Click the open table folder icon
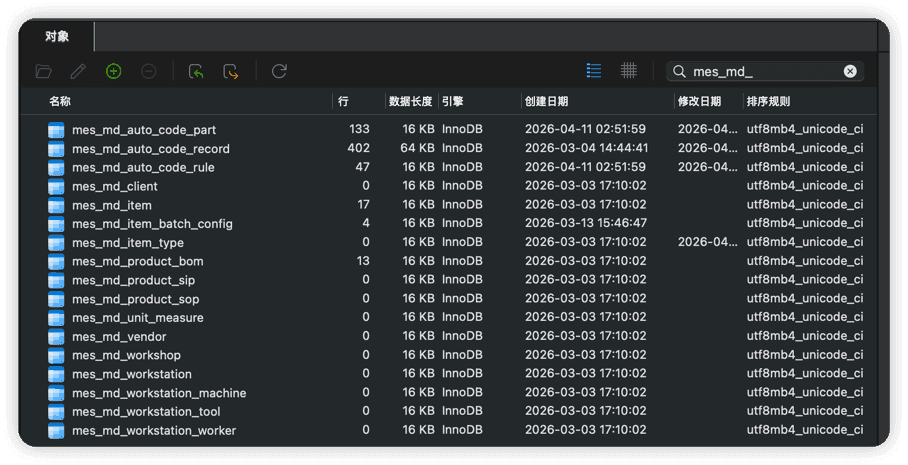The image size is (908, 465). click(x=43, y=71)
